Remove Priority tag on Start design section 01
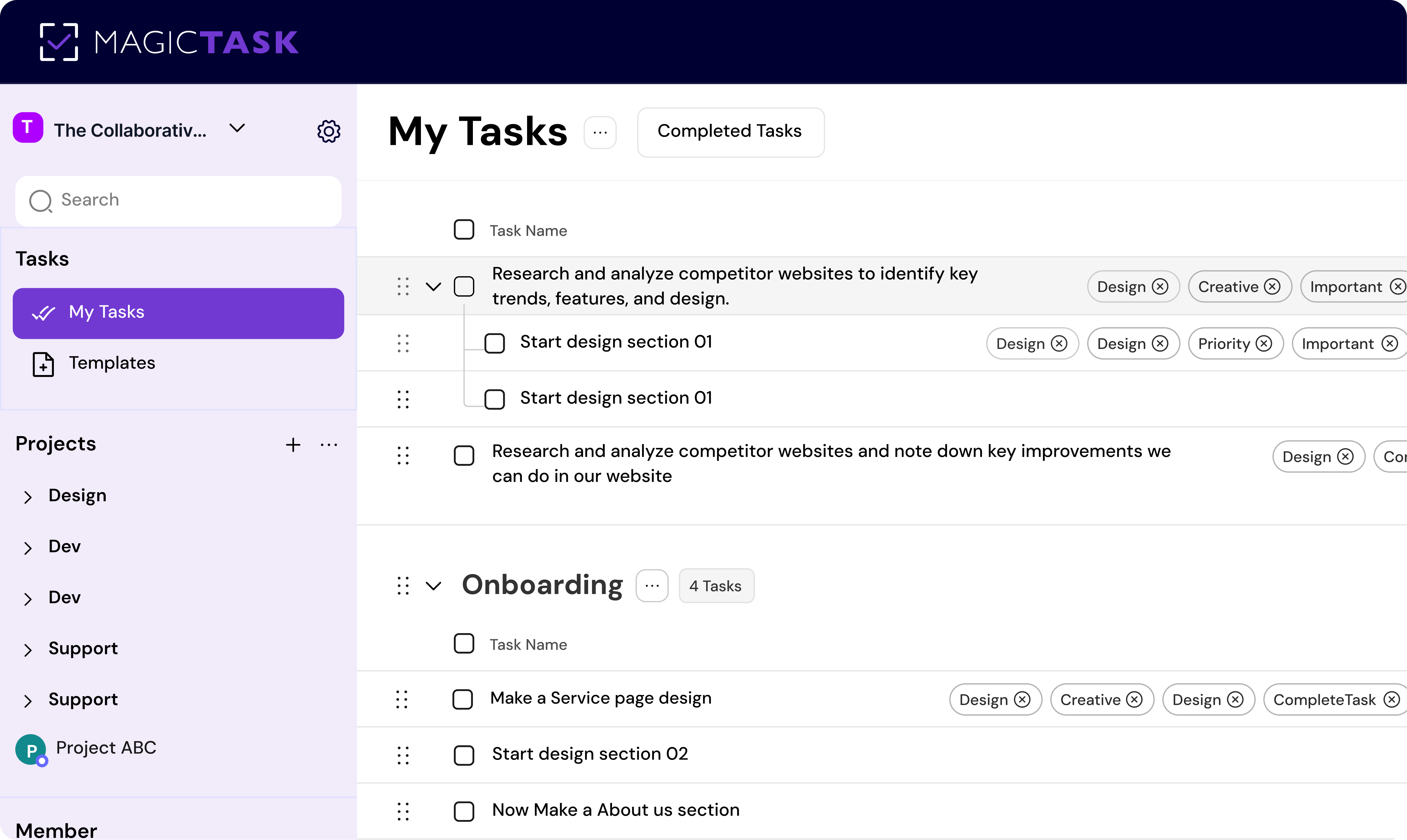Screen dimensions: 1407x840 click(1264, 344)
